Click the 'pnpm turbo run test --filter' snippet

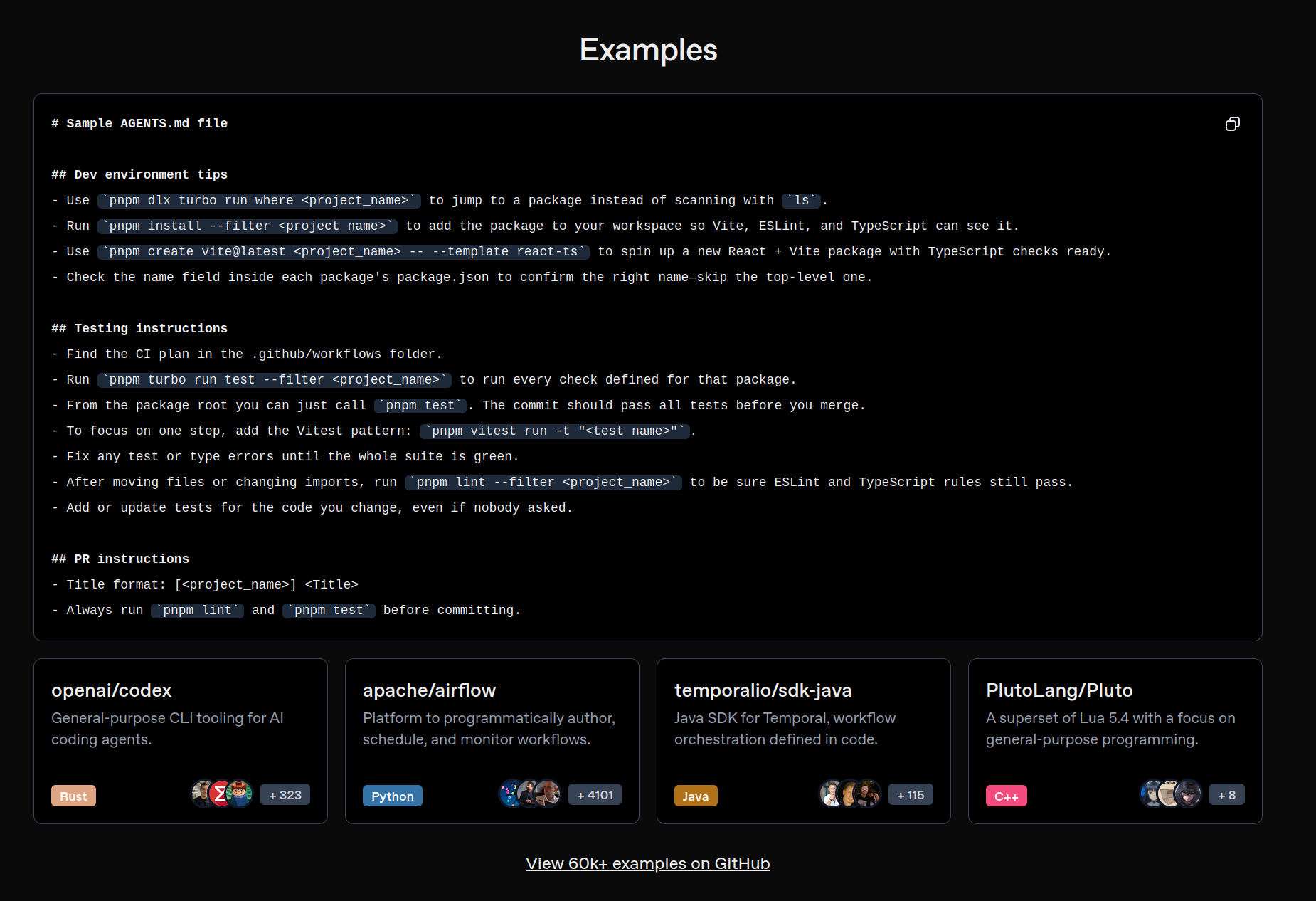pyautogui.click(x=275, y=380)
